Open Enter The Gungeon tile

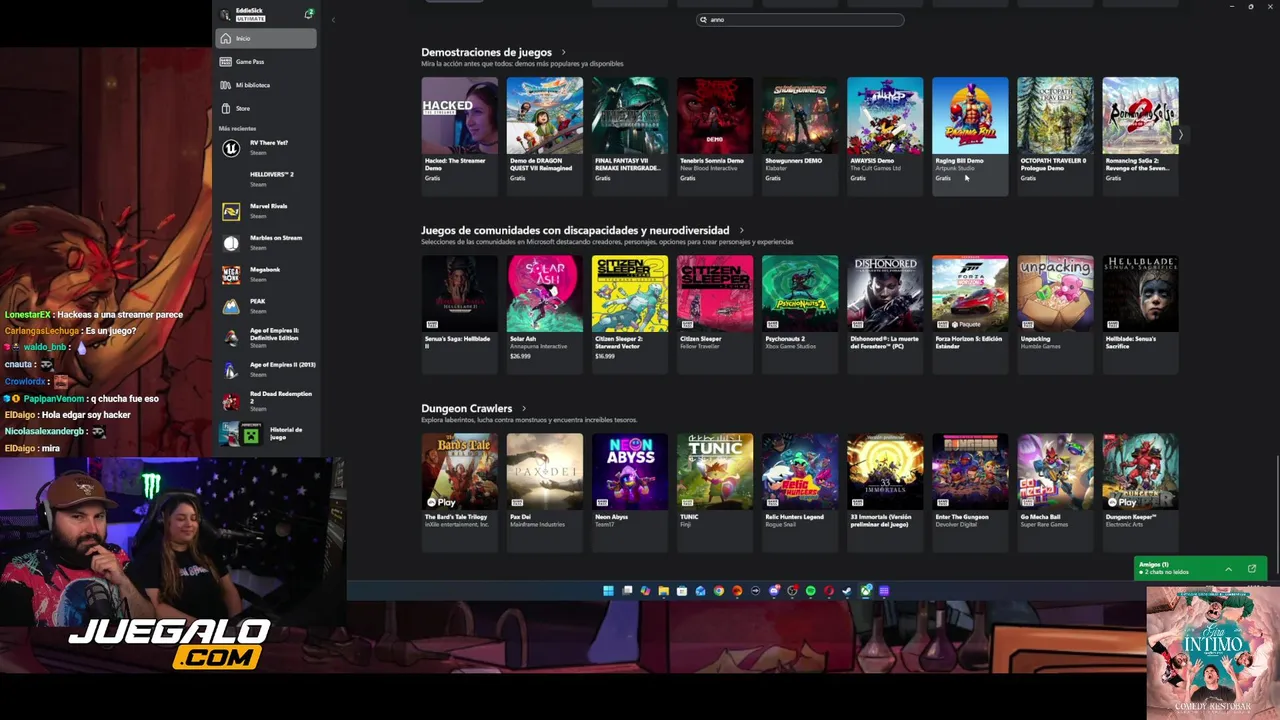pyautogui.click(x=970, y=491)
